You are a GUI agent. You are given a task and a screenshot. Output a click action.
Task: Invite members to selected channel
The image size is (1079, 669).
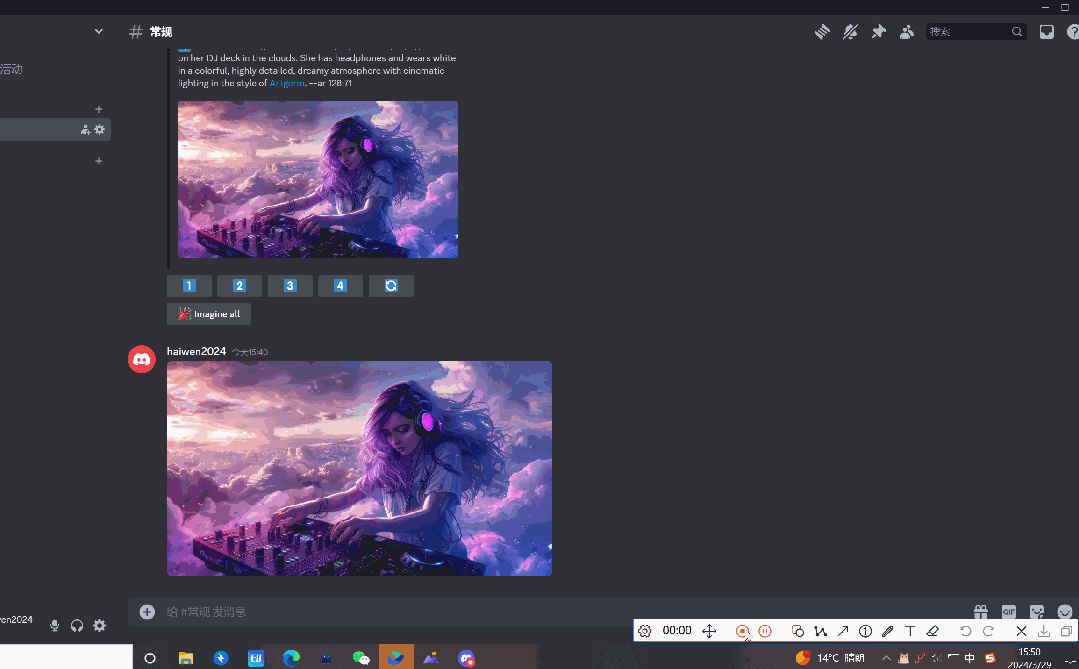click(85, 129)
